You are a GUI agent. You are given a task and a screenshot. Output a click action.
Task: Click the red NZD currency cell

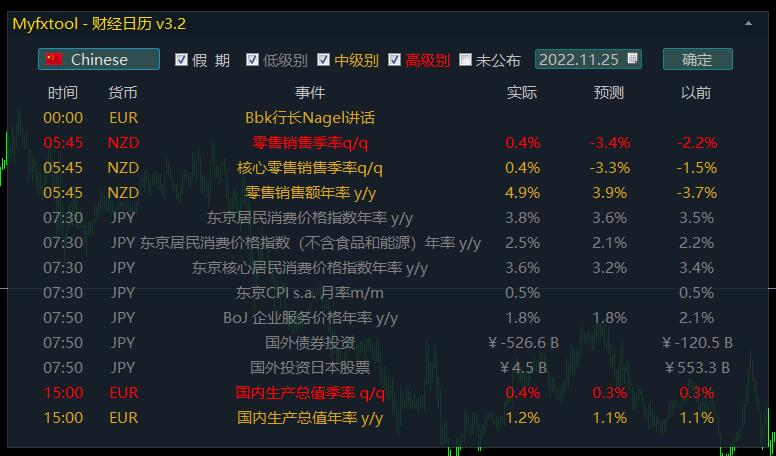123,143
